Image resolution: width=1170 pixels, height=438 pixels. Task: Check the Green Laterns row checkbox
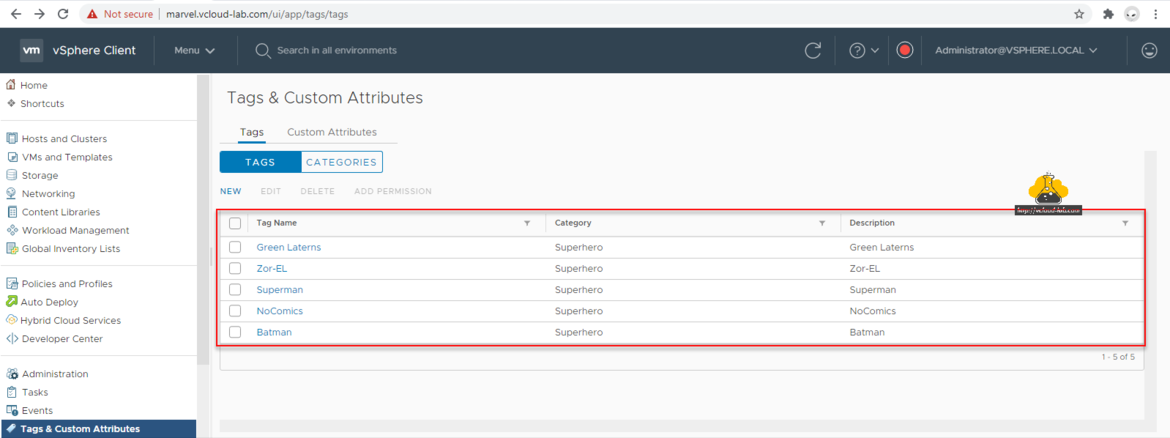tap(235, 247)
